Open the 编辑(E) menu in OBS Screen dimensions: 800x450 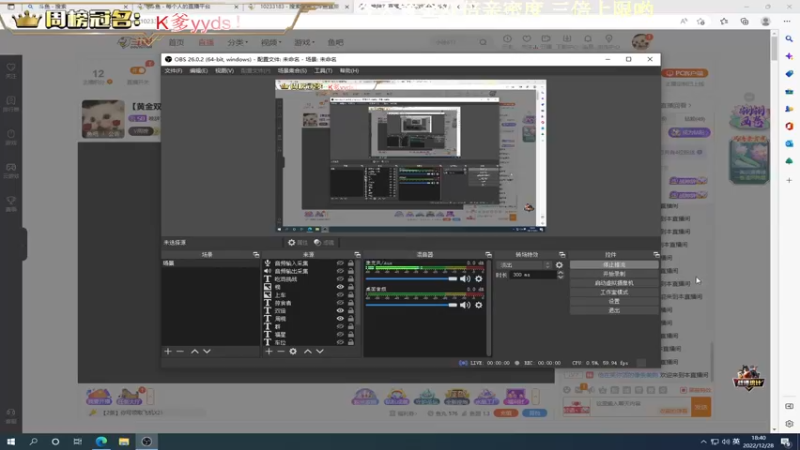(198, 71)
